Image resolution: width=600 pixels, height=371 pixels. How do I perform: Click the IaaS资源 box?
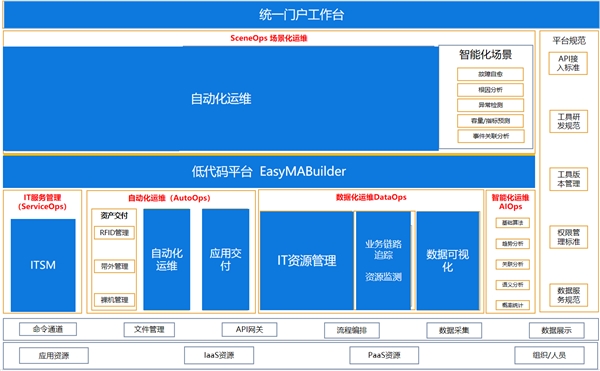click(x=219, y=355)
